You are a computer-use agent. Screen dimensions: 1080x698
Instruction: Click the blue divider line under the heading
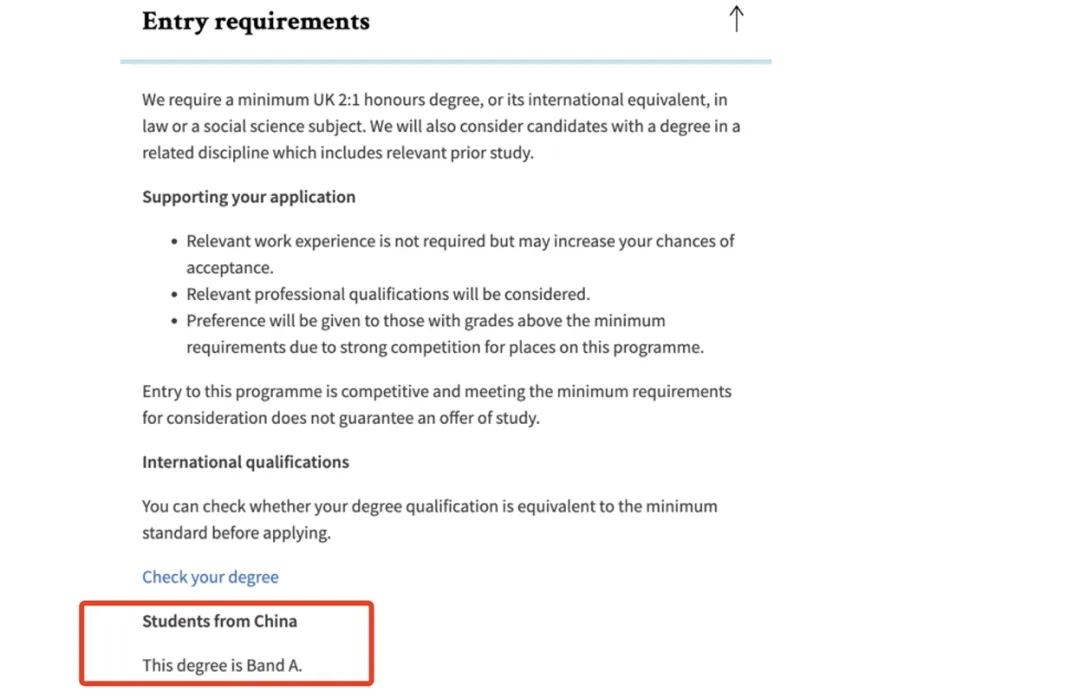coord(446,62)
